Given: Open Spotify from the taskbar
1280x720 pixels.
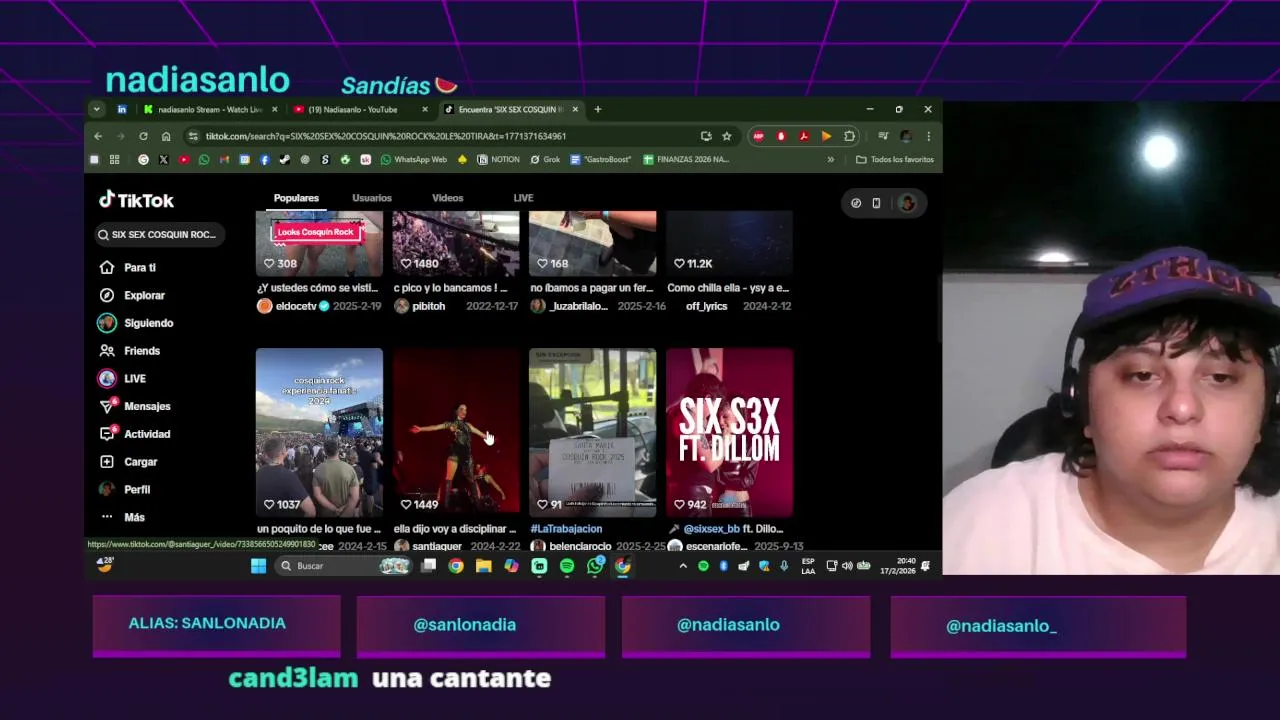Looking at the screenshot, I should point(567,566).
